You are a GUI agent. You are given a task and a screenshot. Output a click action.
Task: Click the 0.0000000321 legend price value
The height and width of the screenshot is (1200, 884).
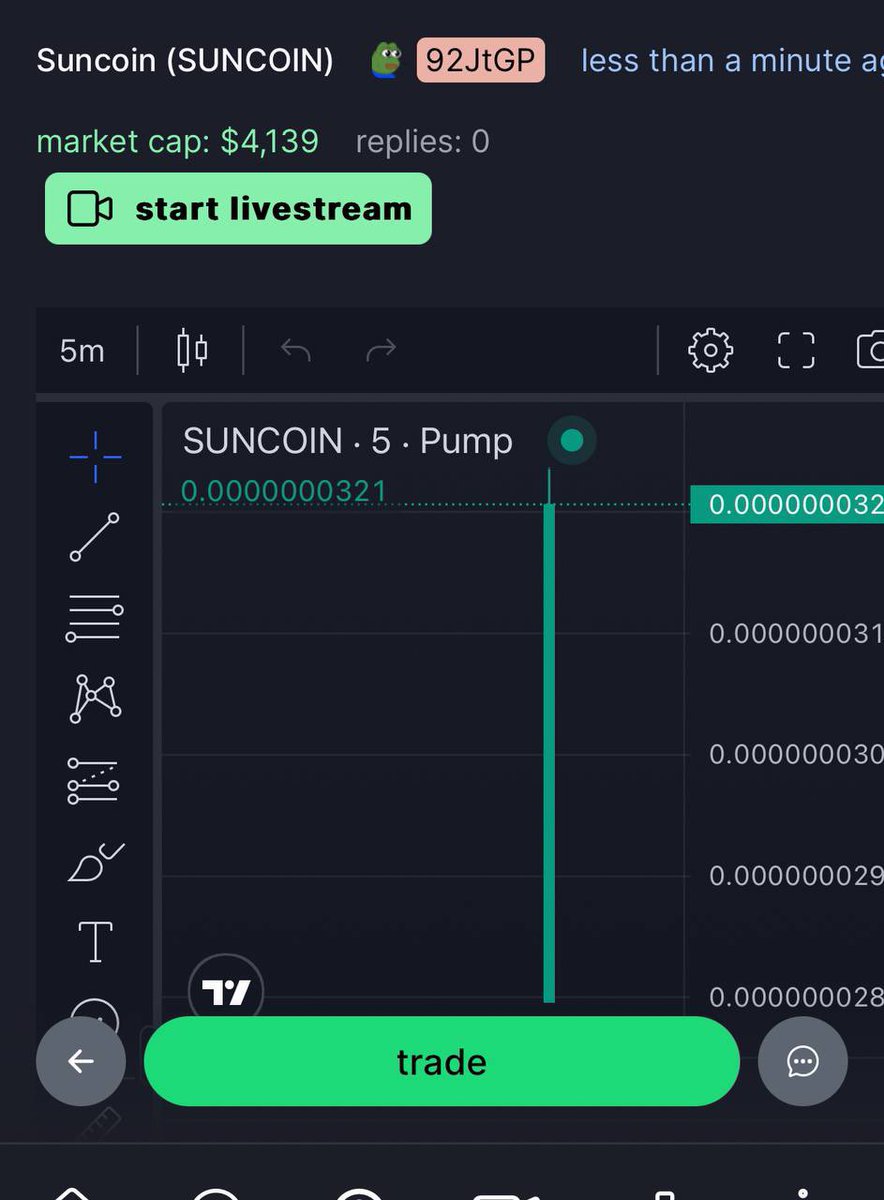tap(284, 491)
